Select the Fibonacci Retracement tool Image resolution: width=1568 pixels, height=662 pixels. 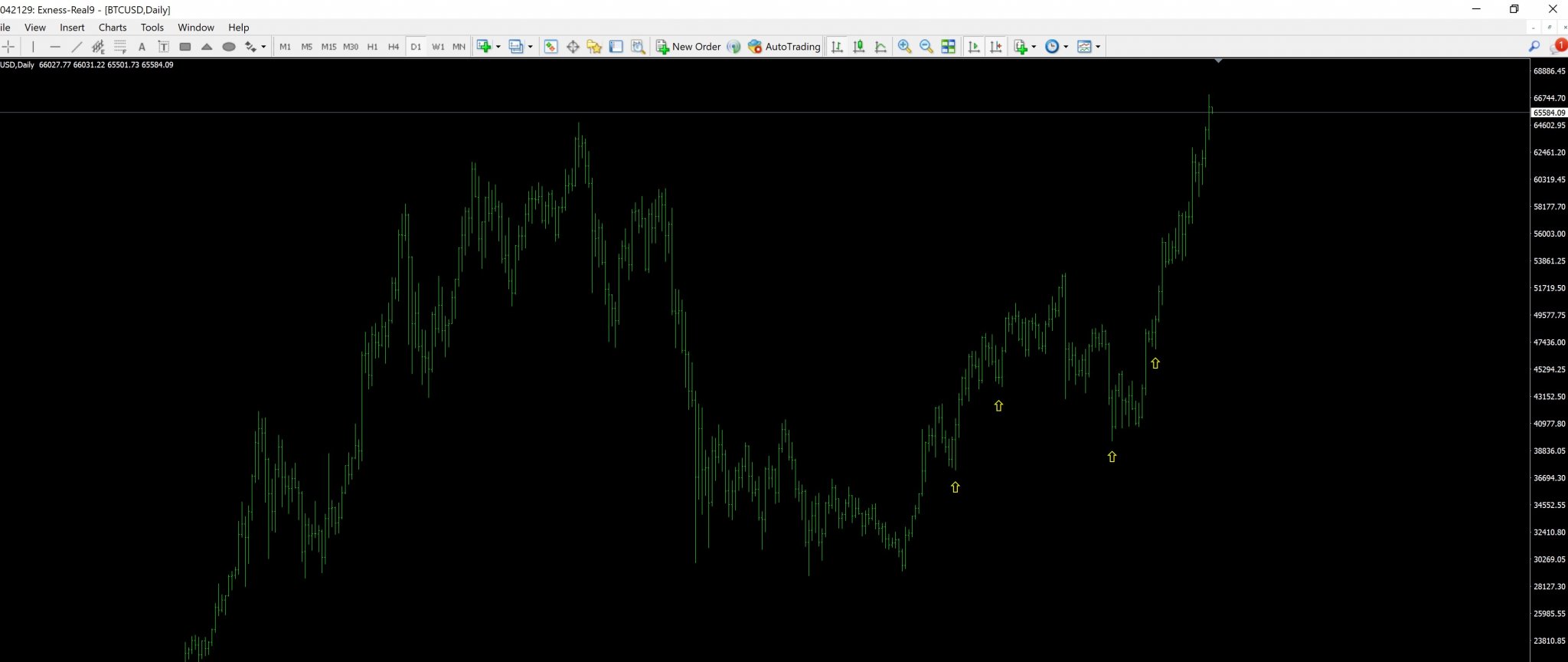120,47
